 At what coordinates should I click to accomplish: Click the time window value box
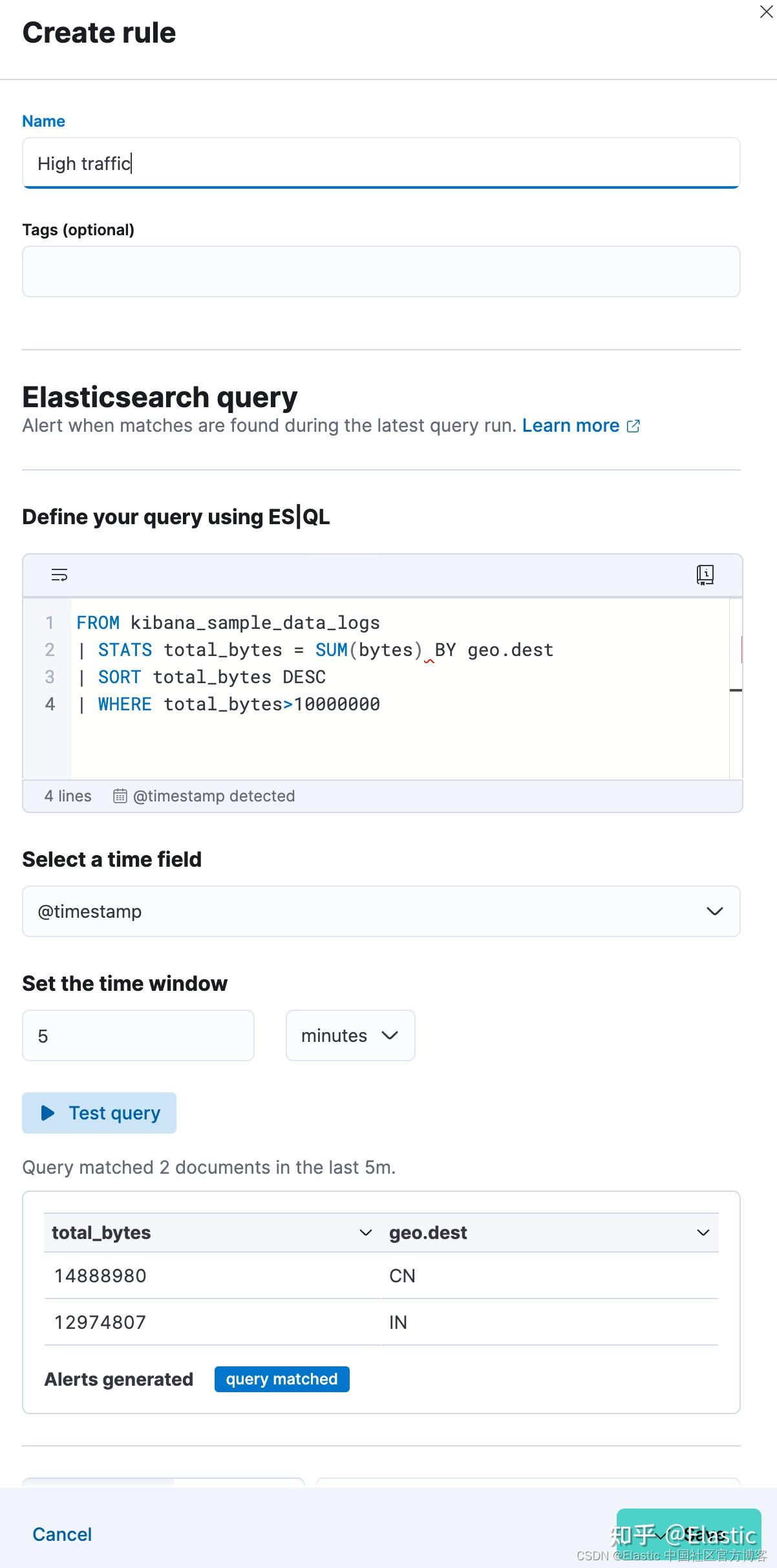coord(138,1035)
